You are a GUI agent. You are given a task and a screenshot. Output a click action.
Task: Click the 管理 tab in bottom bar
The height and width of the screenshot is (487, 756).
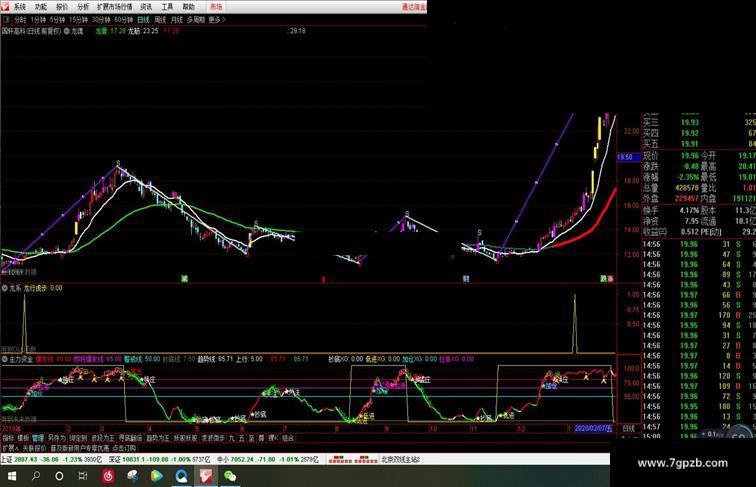click(x=38, y=438)
